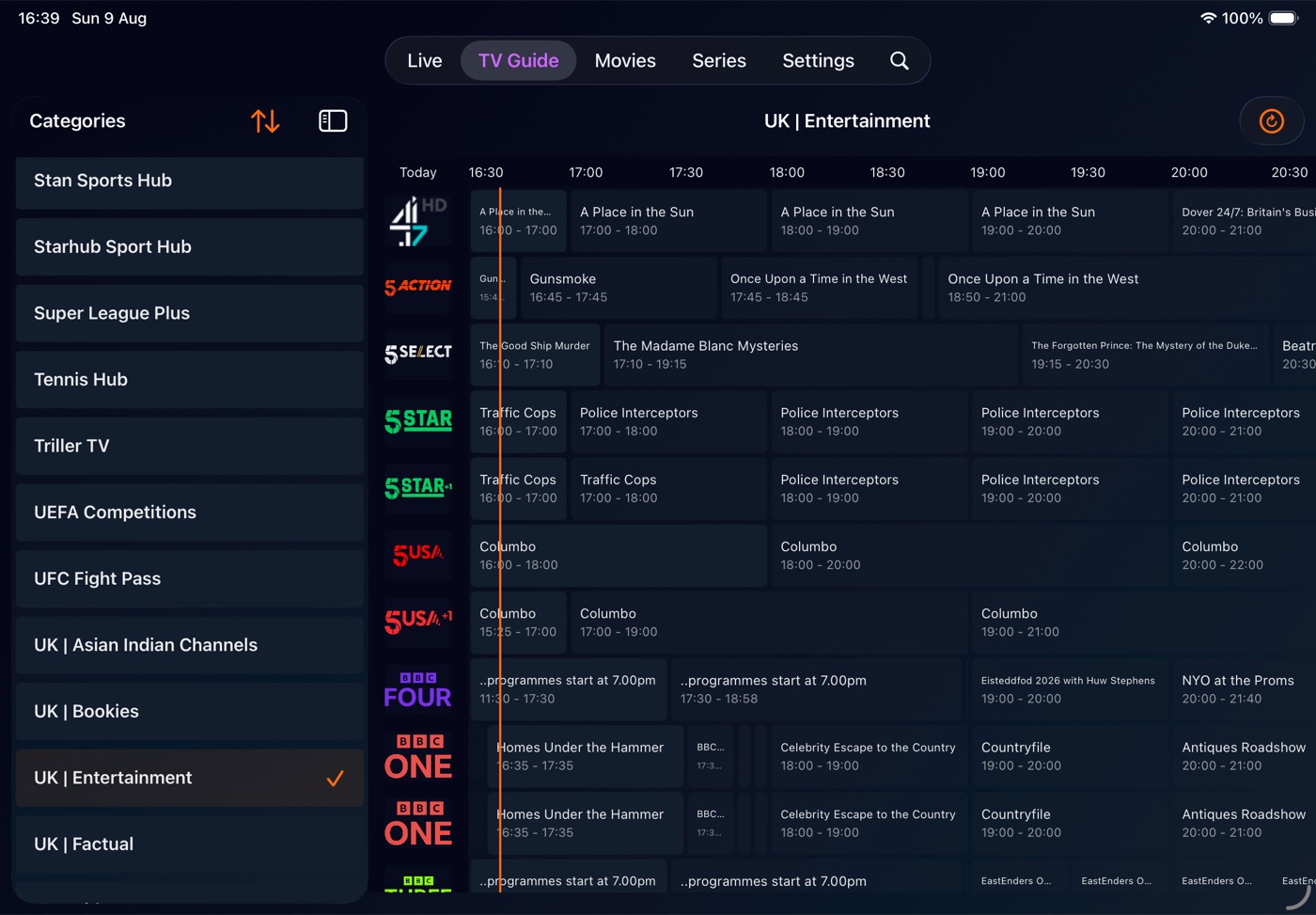Open the search magnifier icon

[x=900, y=60]
